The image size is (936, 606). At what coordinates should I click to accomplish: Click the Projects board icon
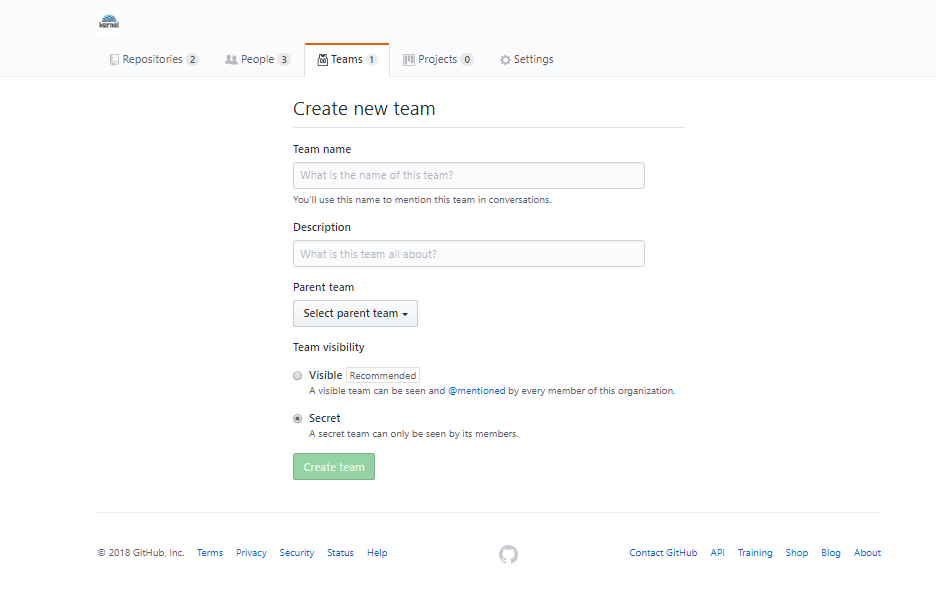[x=409, y=60]
